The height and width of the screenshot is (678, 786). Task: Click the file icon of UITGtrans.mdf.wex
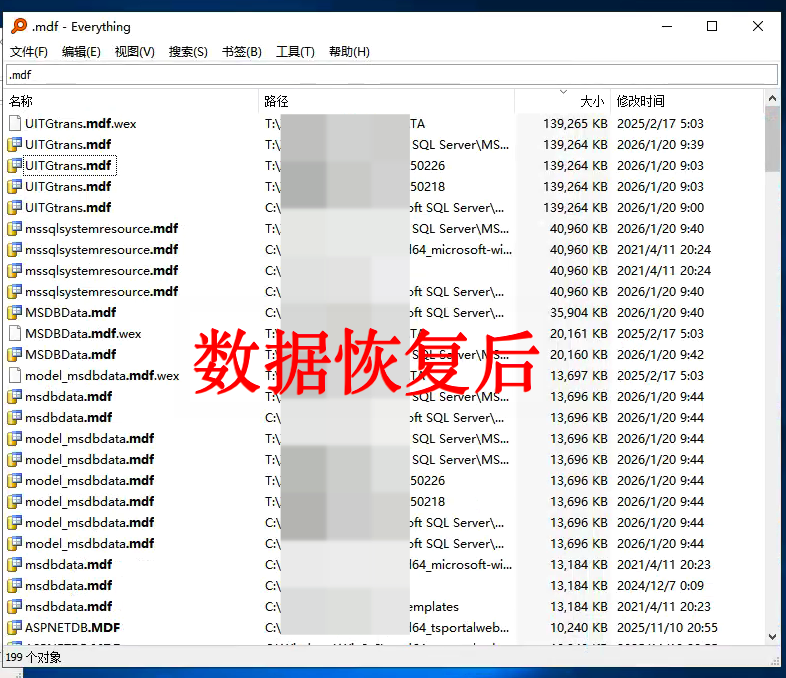pos(15,124)
